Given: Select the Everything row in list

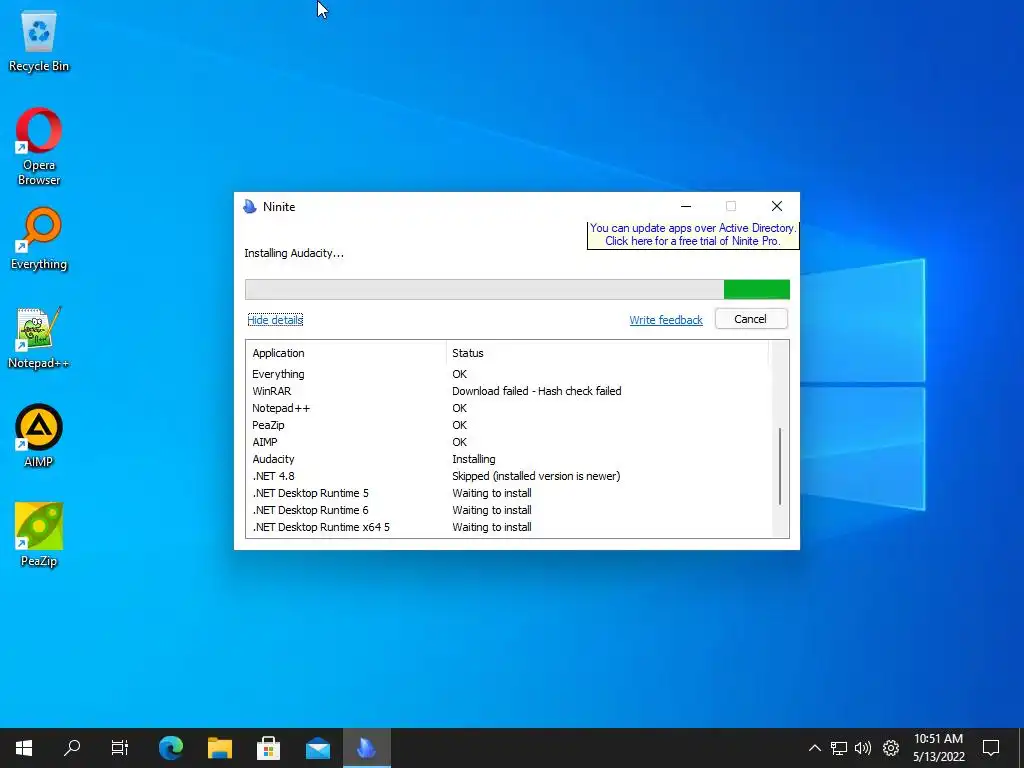Looking at the screenshot, I should (x=509, y=374).
